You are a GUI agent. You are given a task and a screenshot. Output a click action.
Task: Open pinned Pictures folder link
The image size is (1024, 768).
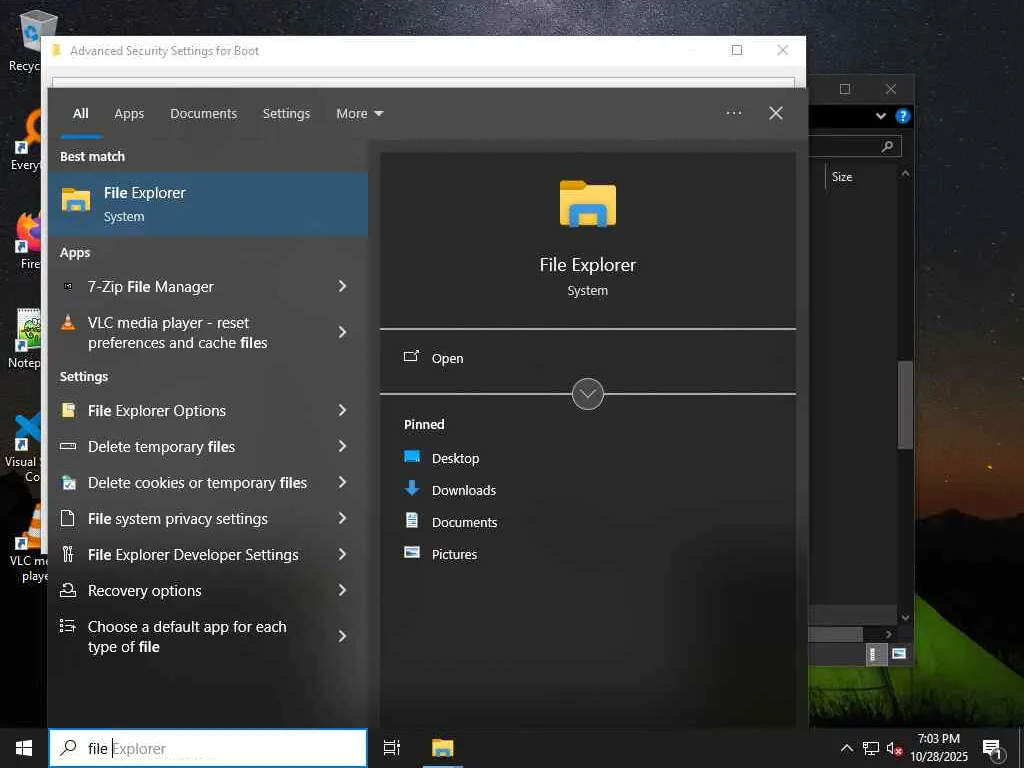coord(455,554)
